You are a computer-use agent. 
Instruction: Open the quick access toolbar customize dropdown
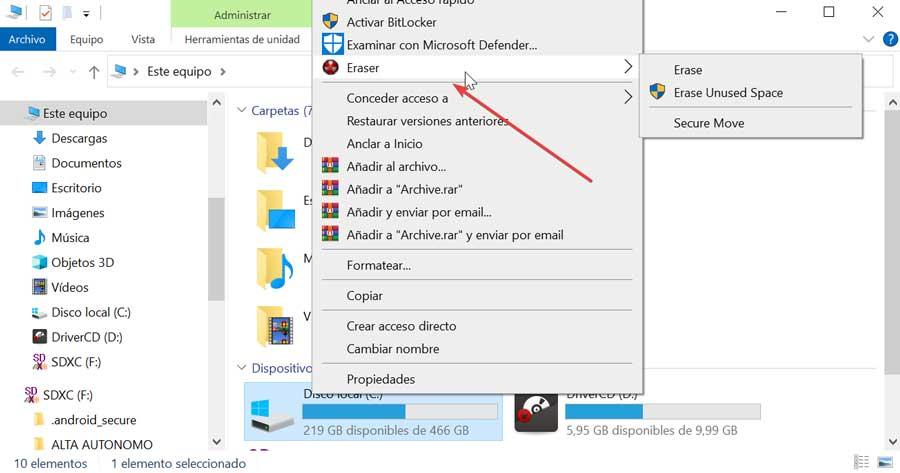coord(86,14)
